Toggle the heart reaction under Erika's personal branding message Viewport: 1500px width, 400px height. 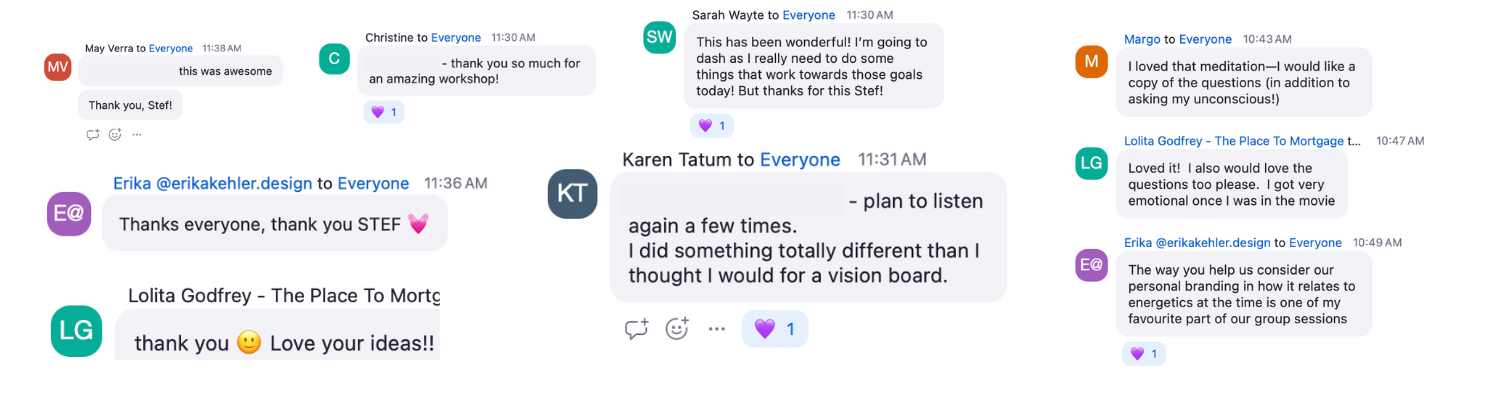point(1143,353)
